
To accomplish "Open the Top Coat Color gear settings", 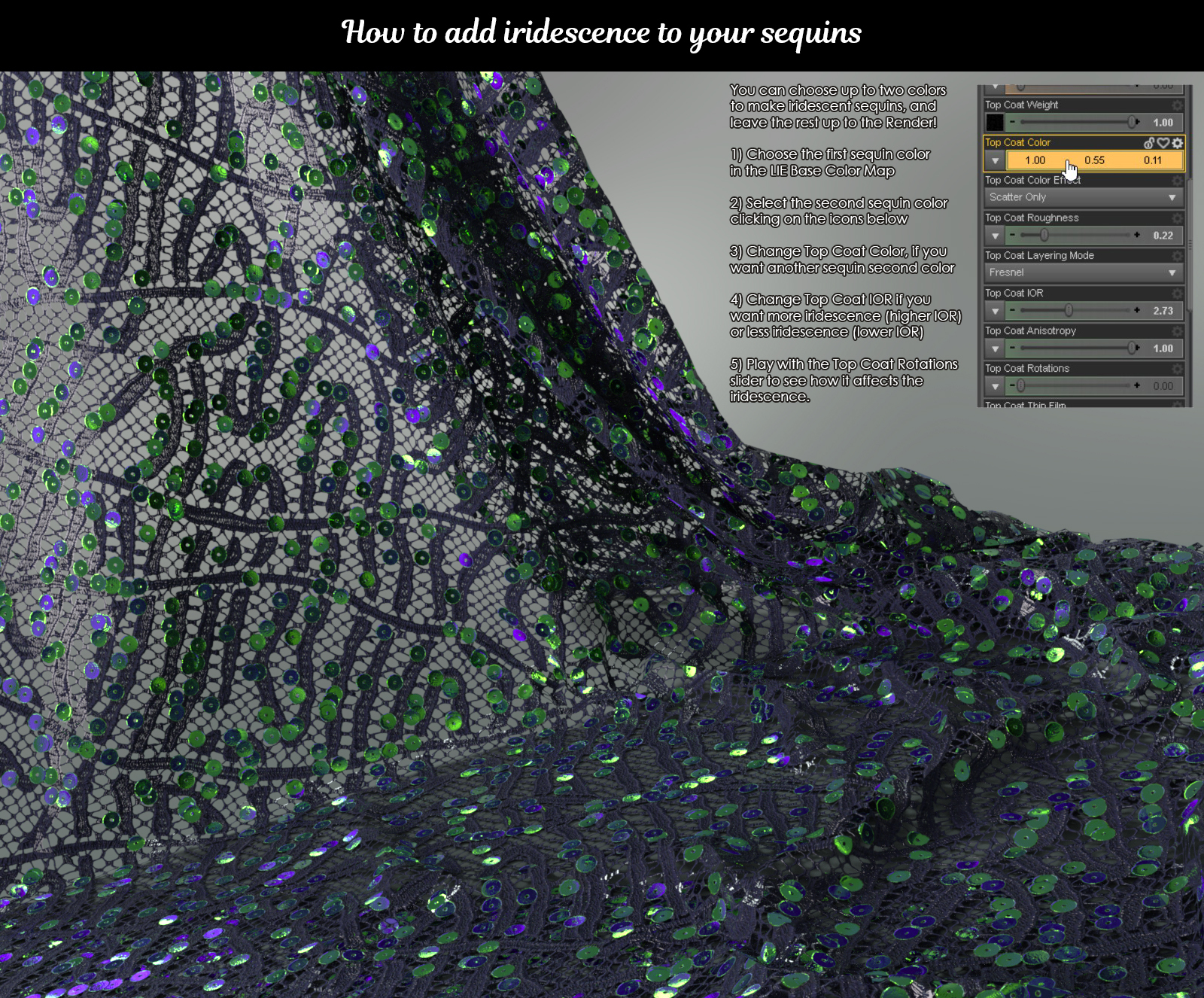I will coord(1178,142).
